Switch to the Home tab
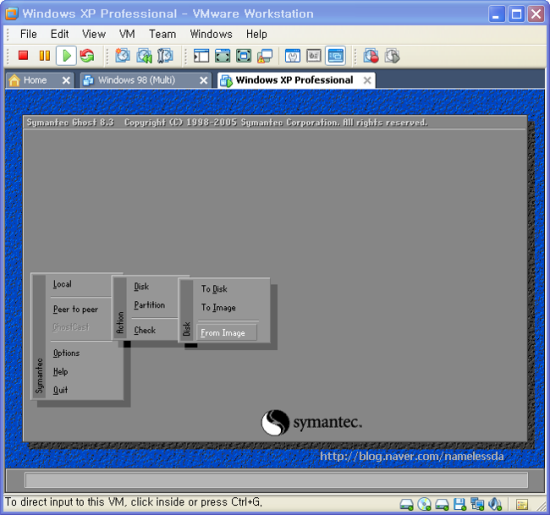The height and width of the screenshot is (515, 550). click(34, 80)
